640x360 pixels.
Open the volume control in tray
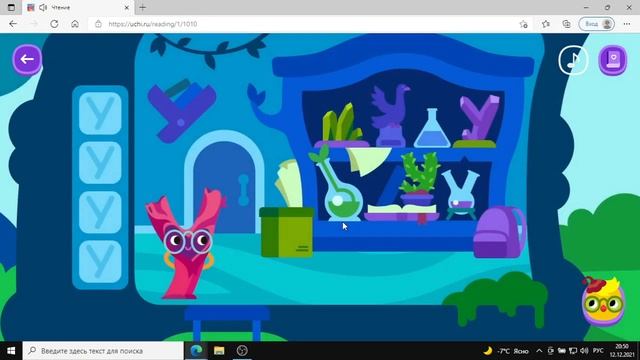tap(584, 351)
